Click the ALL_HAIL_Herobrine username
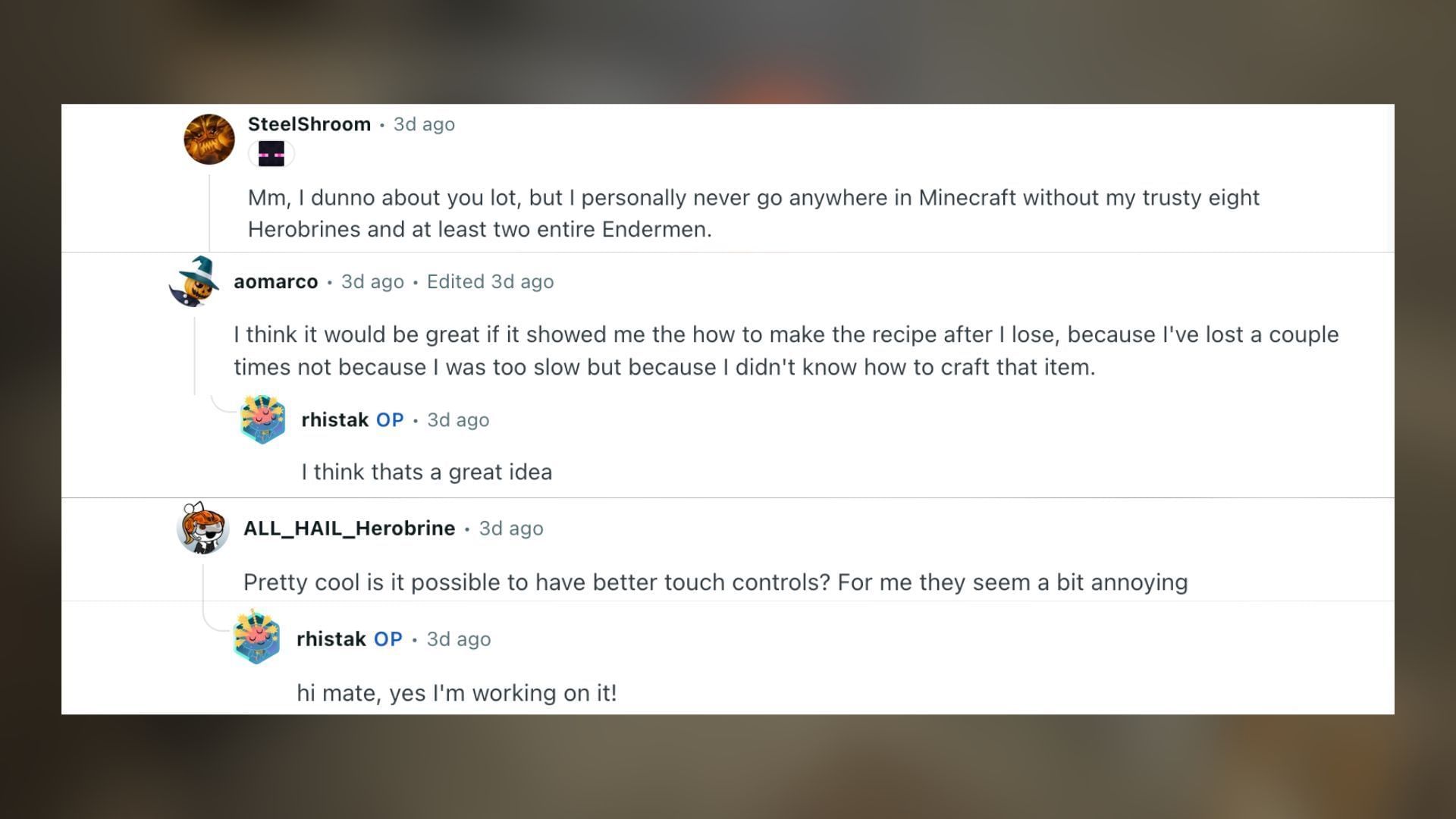This screenshot has height=819, width=1456. tap(349, 529)
